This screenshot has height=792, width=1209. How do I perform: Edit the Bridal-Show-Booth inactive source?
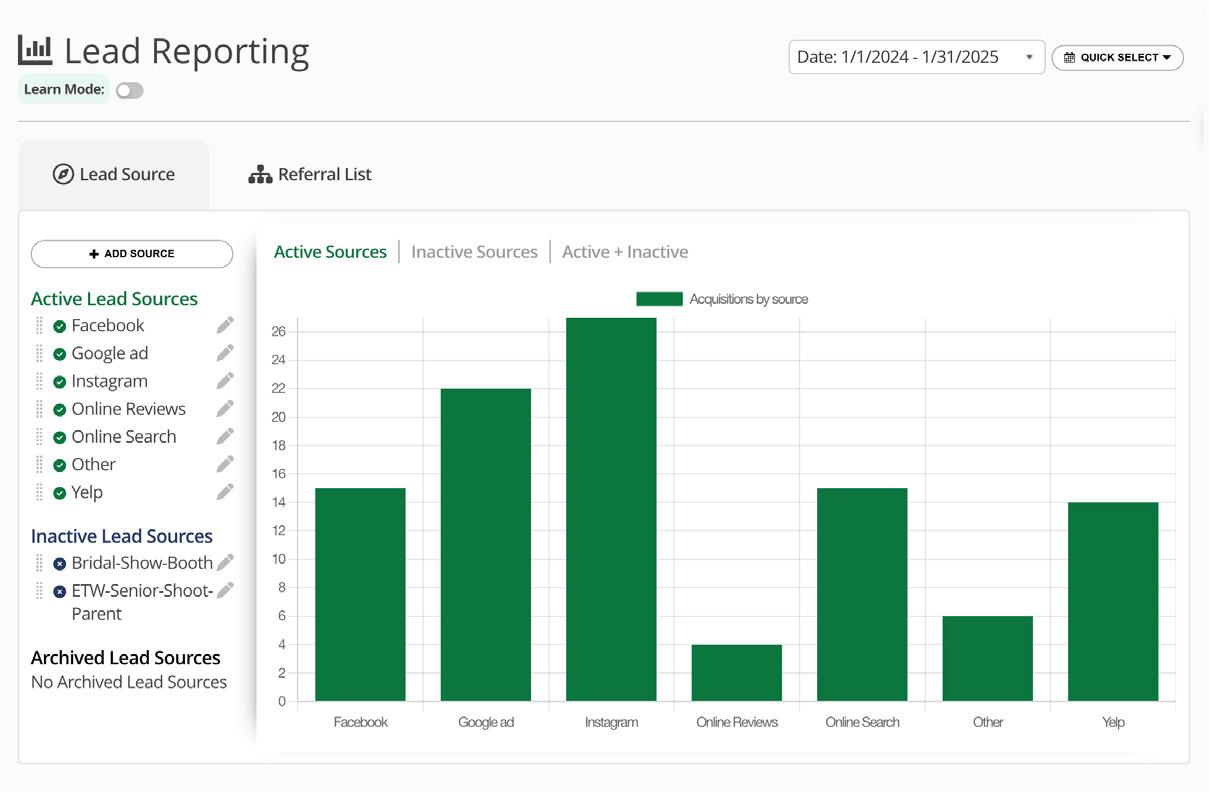point(225,563)
